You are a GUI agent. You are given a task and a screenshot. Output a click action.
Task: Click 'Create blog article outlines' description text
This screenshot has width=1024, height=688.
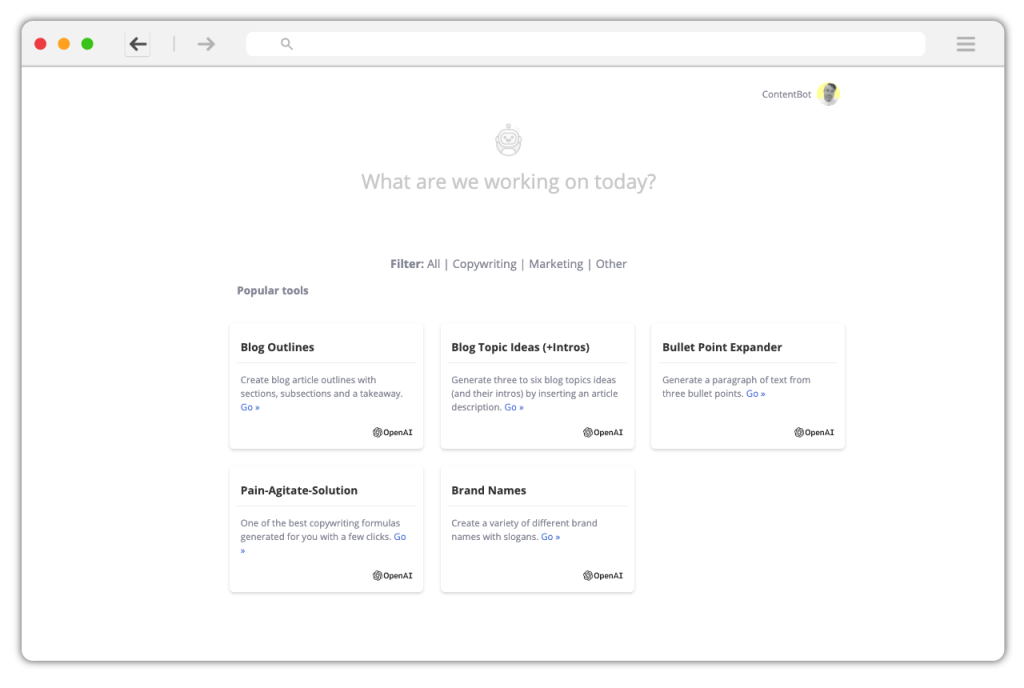tap(321, 386)
